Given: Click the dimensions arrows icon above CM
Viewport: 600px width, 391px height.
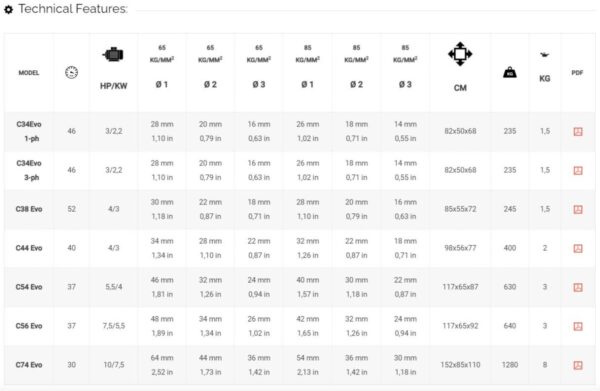Looking at the screenshot, I should coord(460,54).
